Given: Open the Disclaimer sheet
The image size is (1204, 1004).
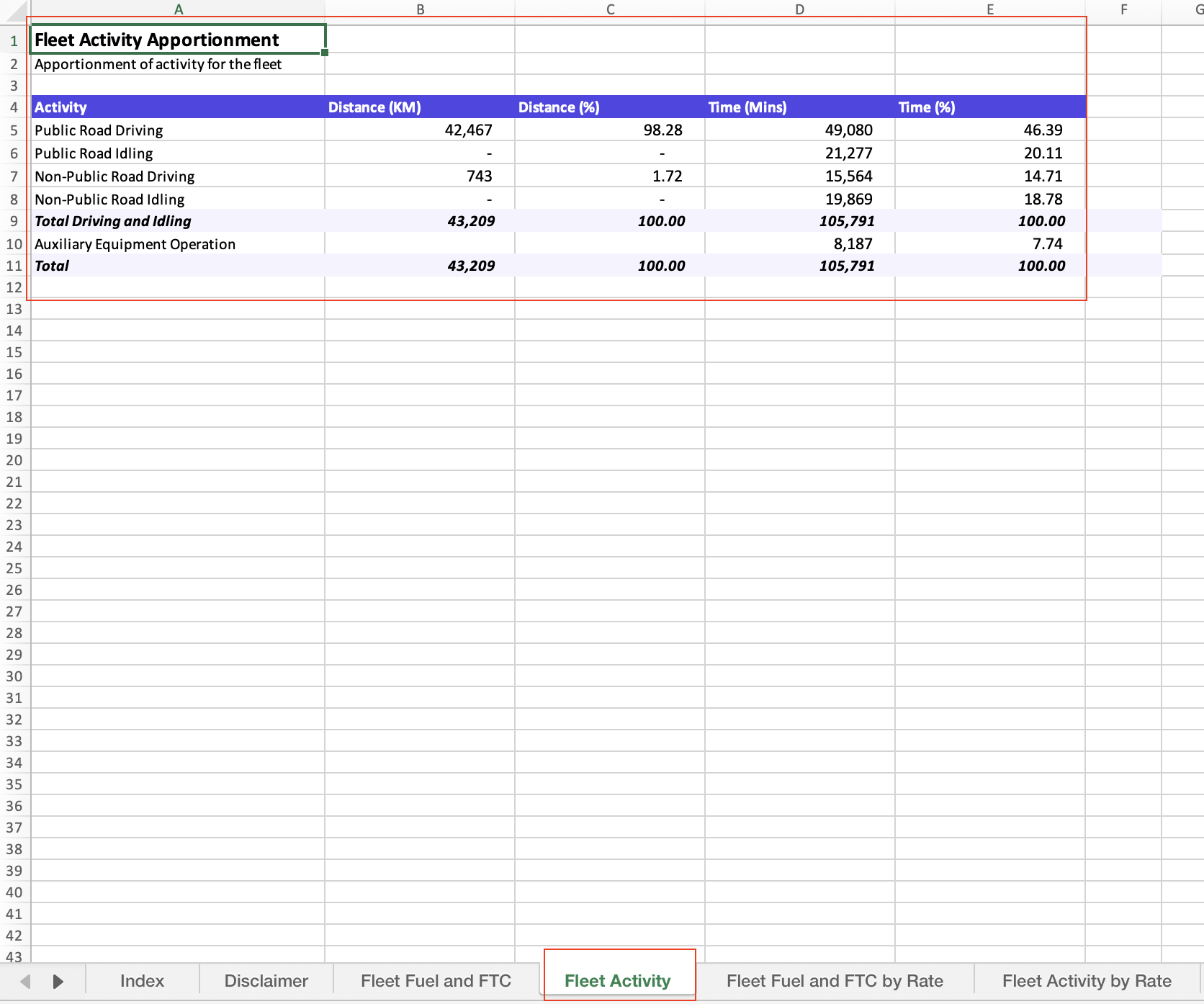Looking at the screenshot, I should point(266,981).
